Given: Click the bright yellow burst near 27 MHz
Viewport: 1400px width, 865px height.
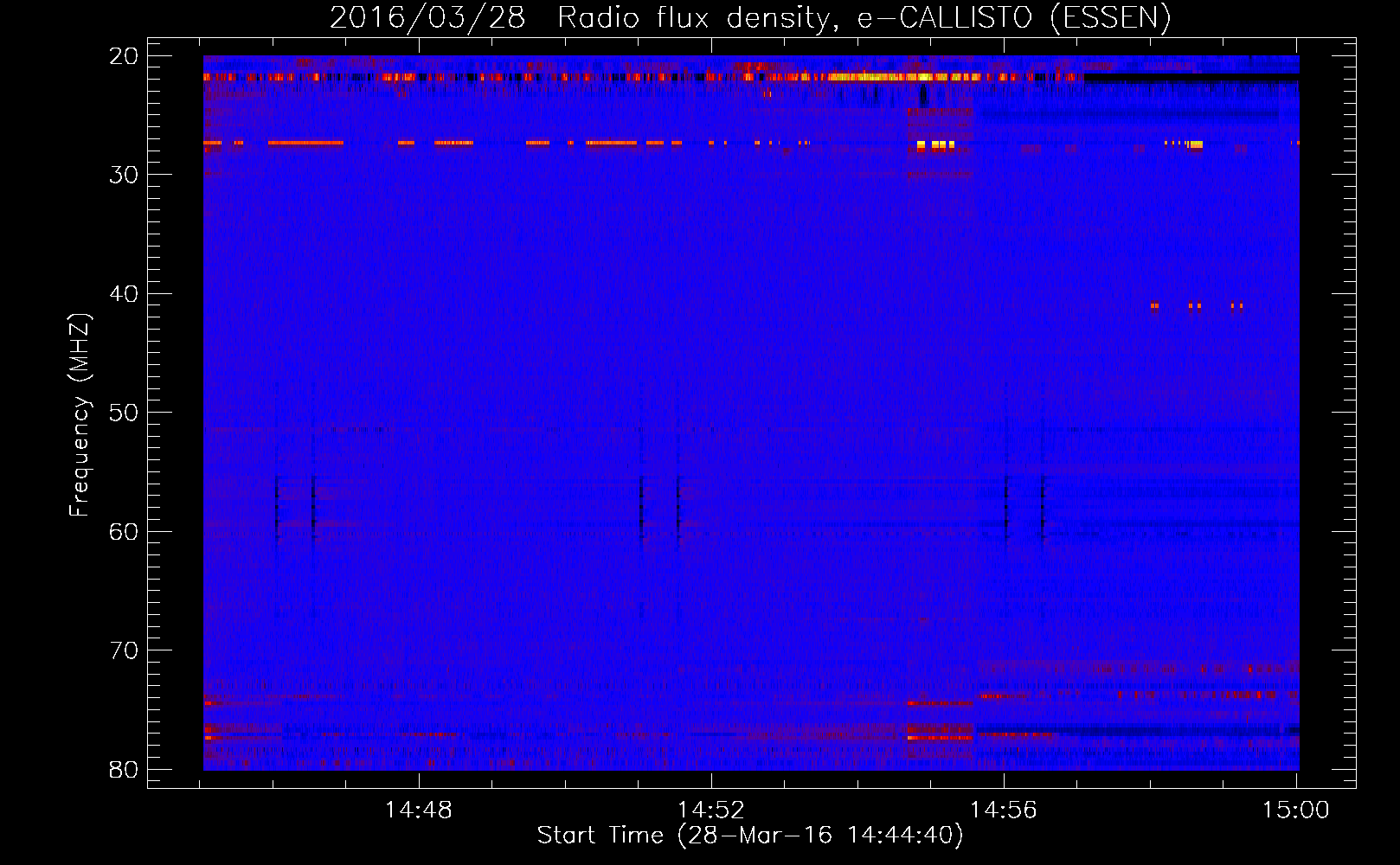Looking at the screenshot, I should point(935,144).
